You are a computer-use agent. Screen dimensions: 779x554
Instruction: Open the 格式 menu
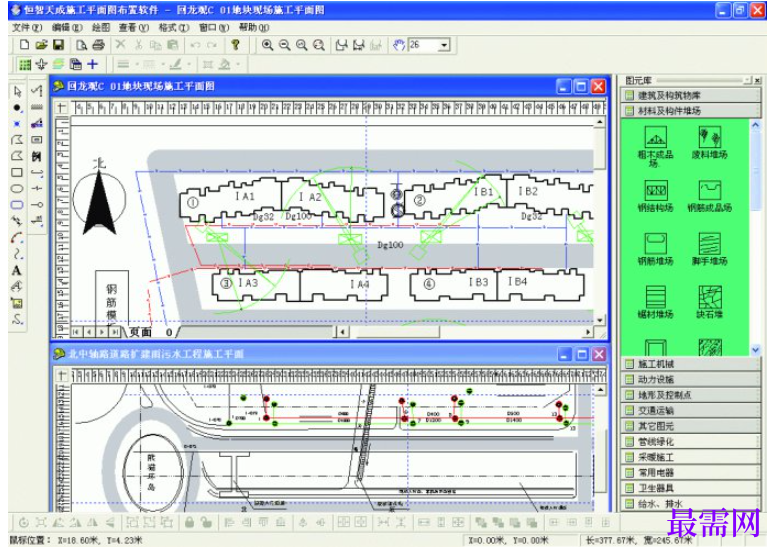173,28
